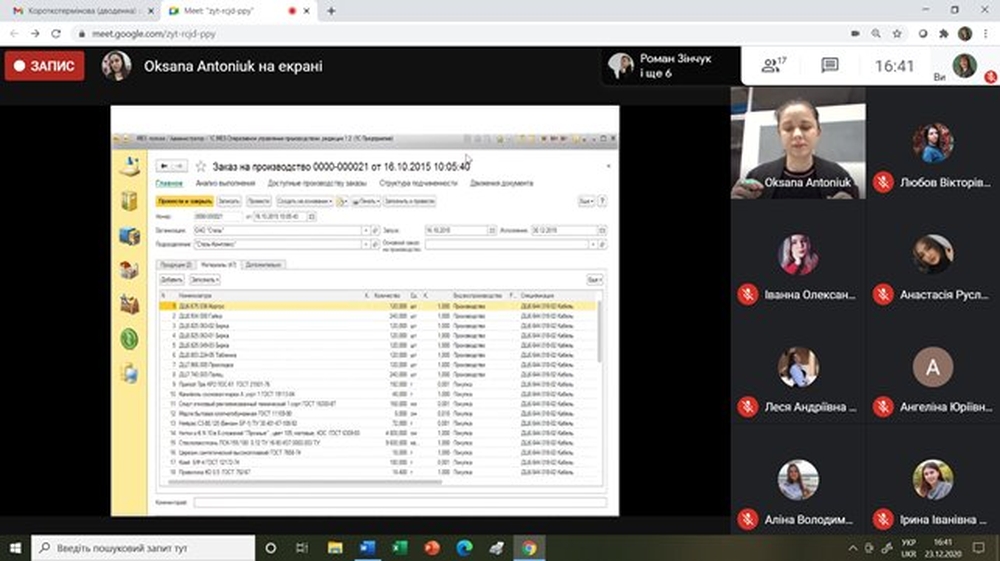Launch PowerPoint from the taskbar
The height and width of the screenshot is (561, 1000).
pyautogui.click(x=431, y=548)
